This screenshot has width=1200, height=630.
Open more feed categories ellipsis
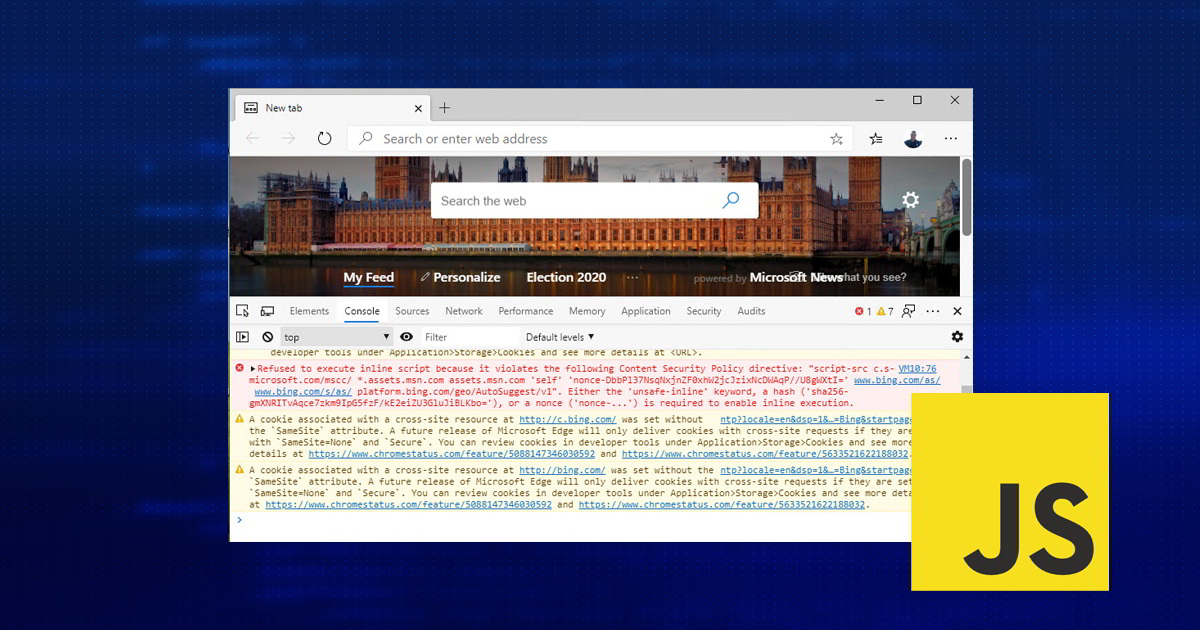(631, 277)
